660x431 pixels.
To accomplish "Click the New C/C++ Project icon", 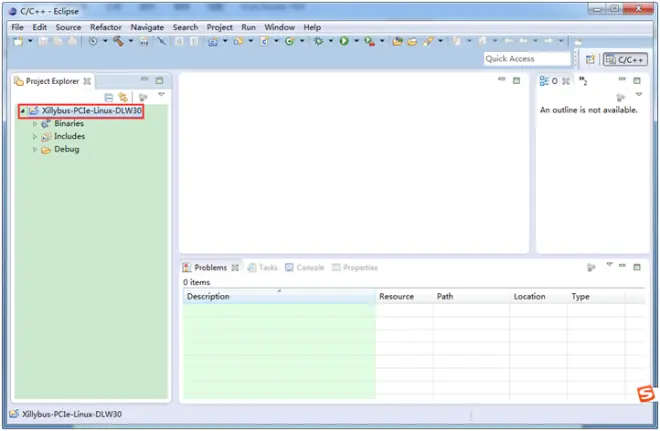I will [213, 41].
